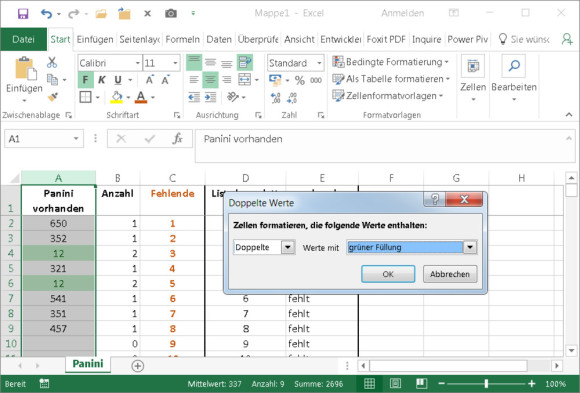This screenshot has width=580, height=393.
Task: Open Als Tabelle formatieren menu
Action: [x=391, y=79]
